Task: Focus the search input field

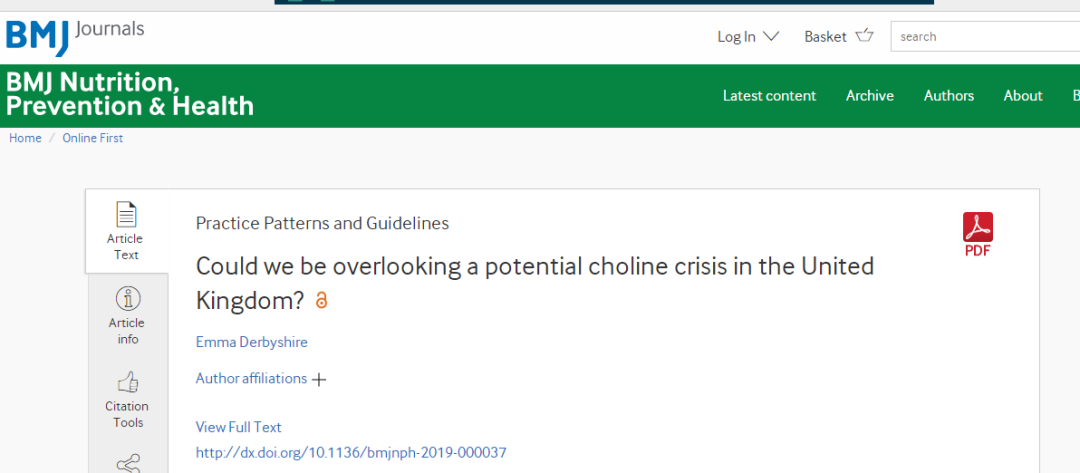Action: [x=985, y=36]
